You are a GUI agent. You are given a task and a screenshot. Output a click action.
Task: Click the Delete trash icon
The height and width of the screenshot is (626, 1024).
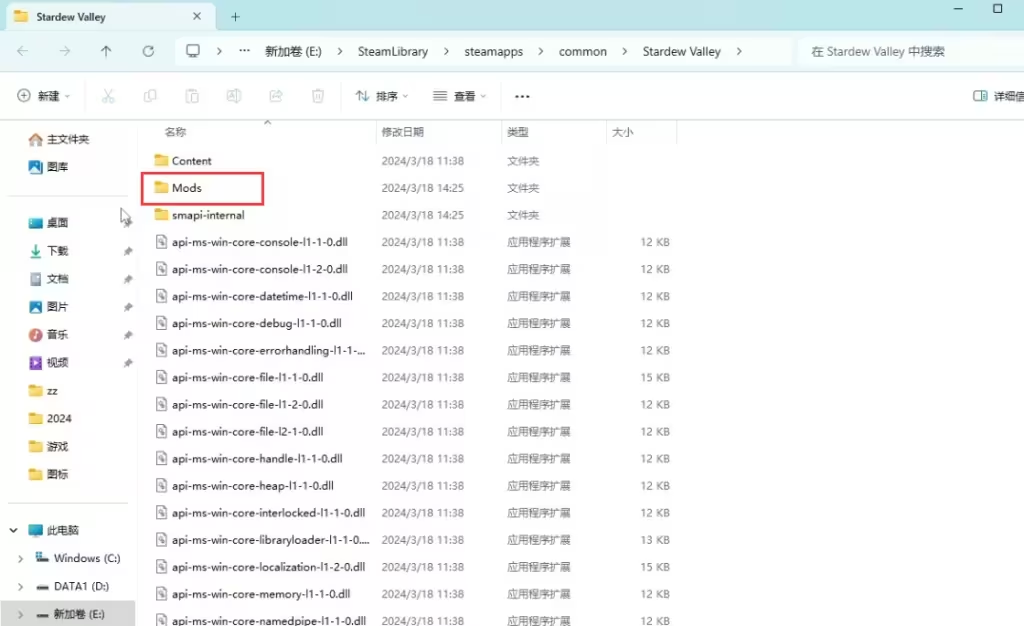(317, 97)
